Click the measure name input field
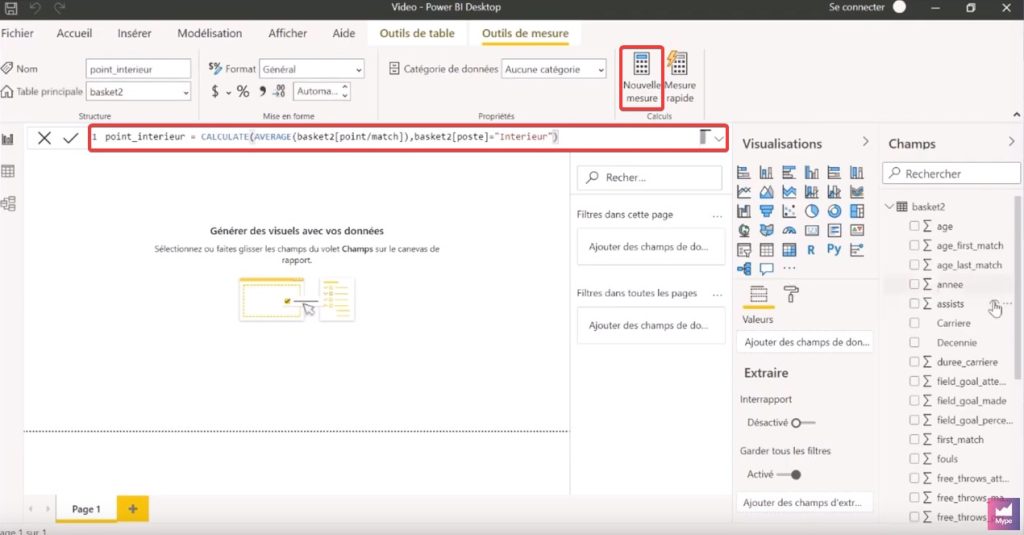Viewport: 1024px width, 535px height. (138, 69)
